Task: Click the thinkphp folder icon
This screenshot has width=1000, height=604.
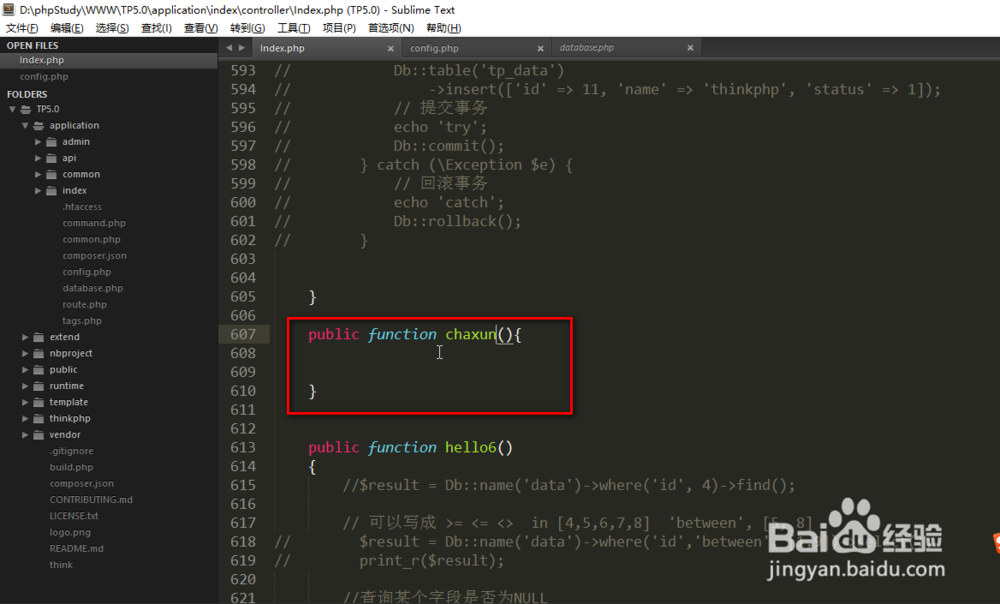Action: [39, 418]
